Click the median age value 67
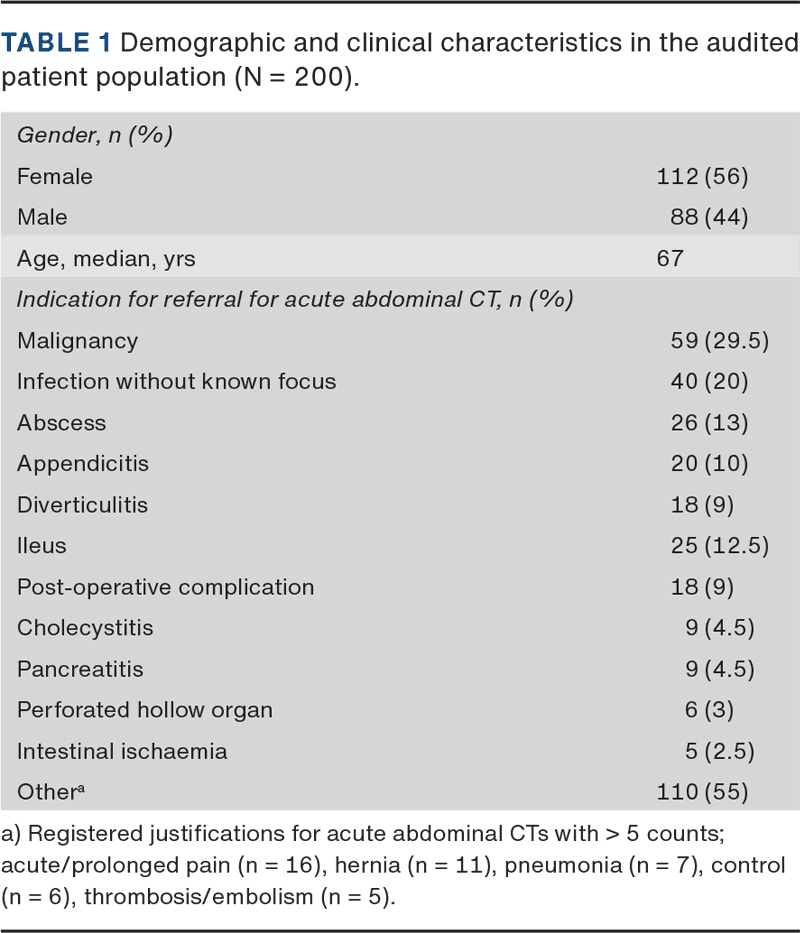The image size is (800, 933). click(x=670, y=259)
